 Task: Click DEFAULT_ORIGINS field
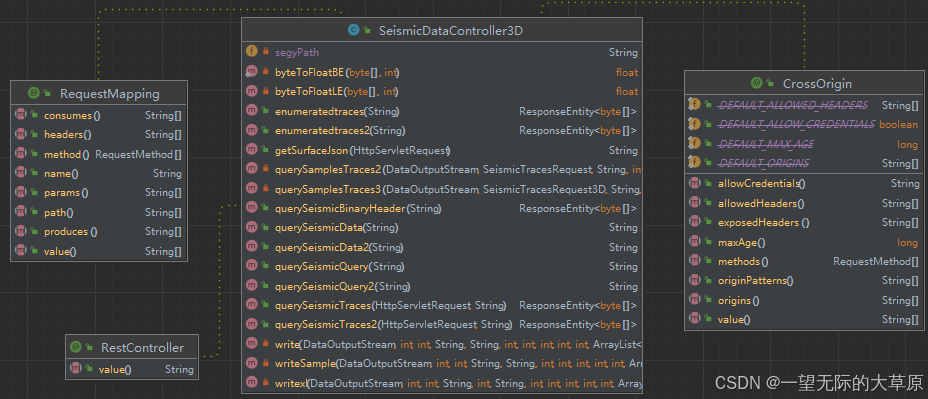tap(803, 163)
